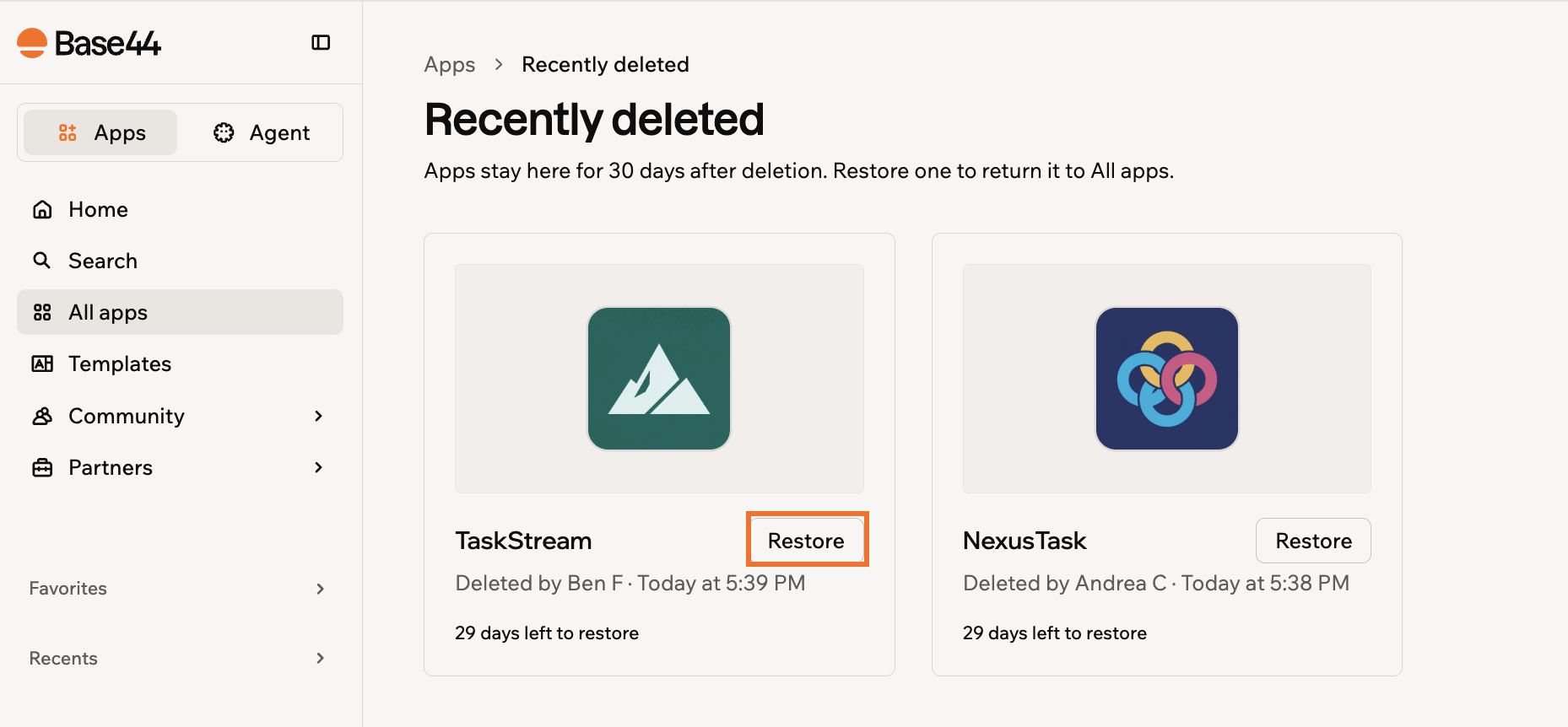Expand the Community submenu chevron
1568x727 pixels.
pyautogui.click(x=318, y=416)
